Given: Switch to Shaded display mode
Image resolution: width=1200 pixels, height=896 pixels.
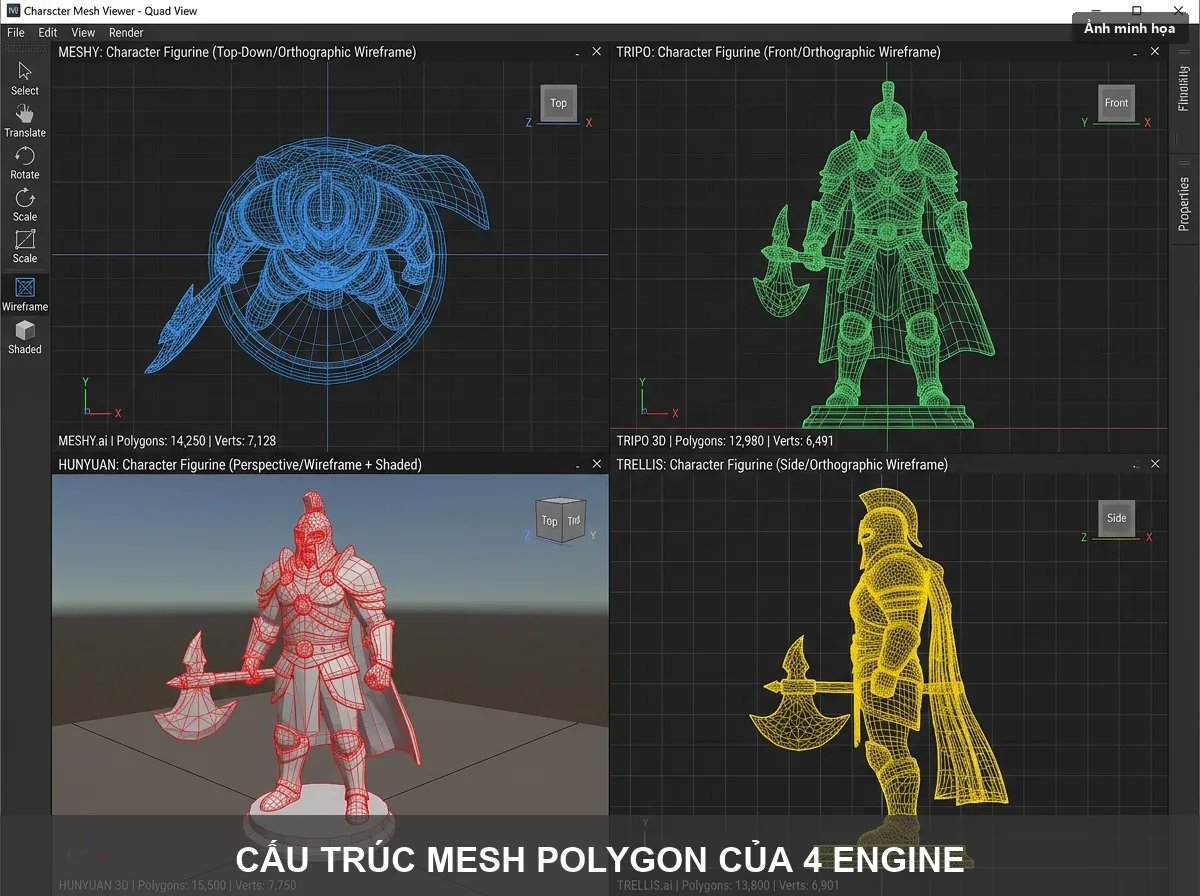Looking at the screenshot, I should tap(25, 337).
